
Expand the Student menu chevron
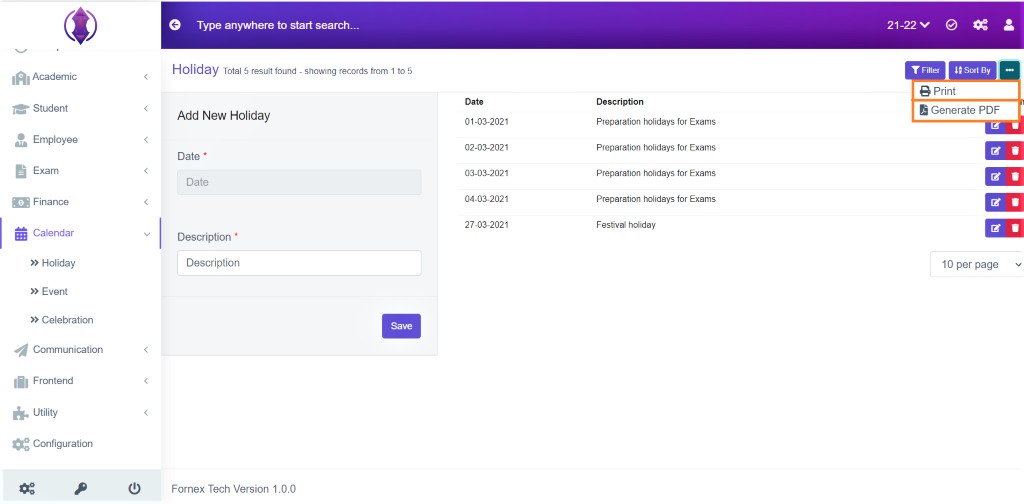click(146, 108)
